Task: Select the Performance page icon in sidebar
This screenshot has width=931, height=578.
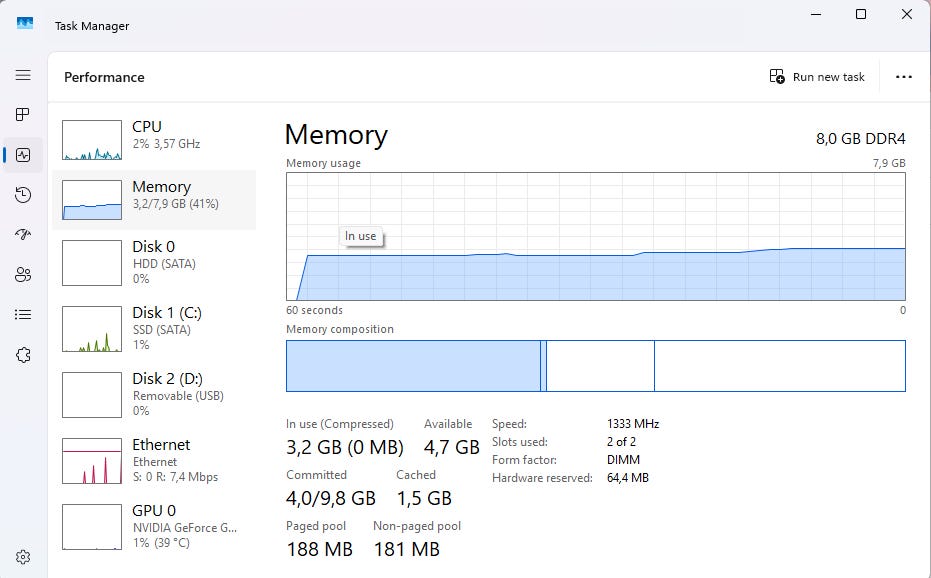Action: [x=23, y=155]
